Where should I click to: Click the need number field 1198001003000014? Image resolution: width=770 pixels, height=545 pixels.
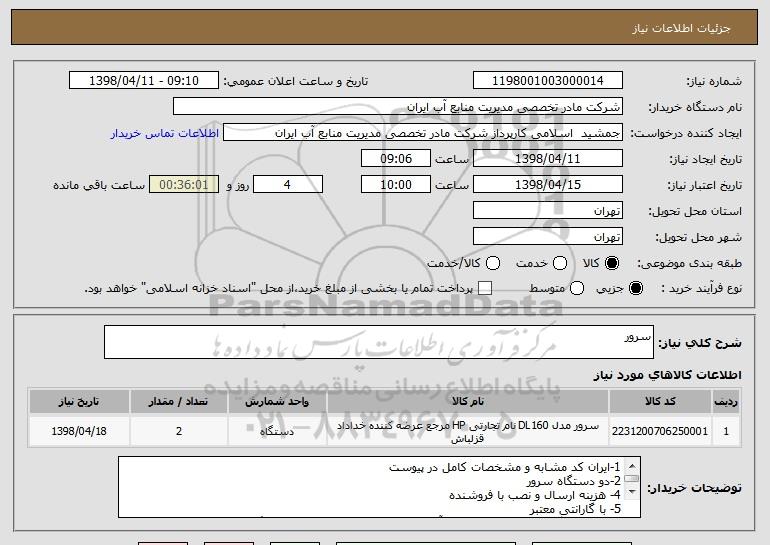pyautogui.click(x=548, y=81)
